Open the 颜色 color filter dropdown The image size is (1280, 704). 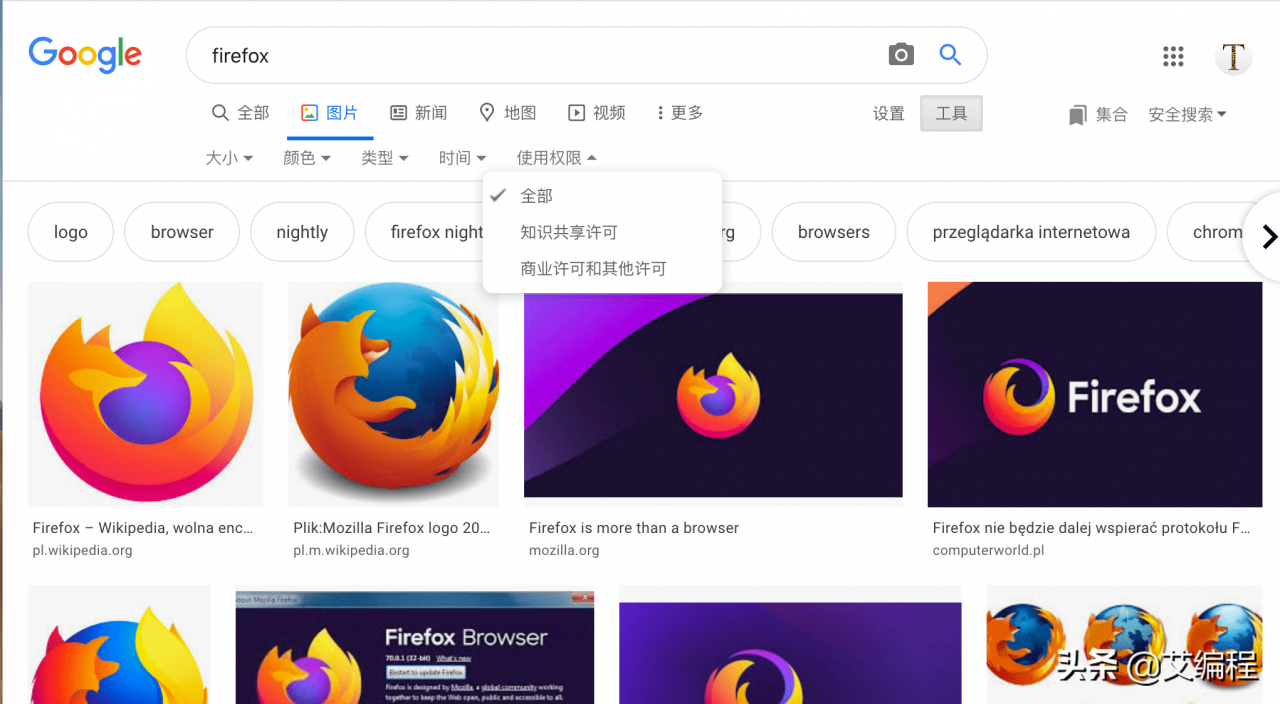(x=306, y=157)
